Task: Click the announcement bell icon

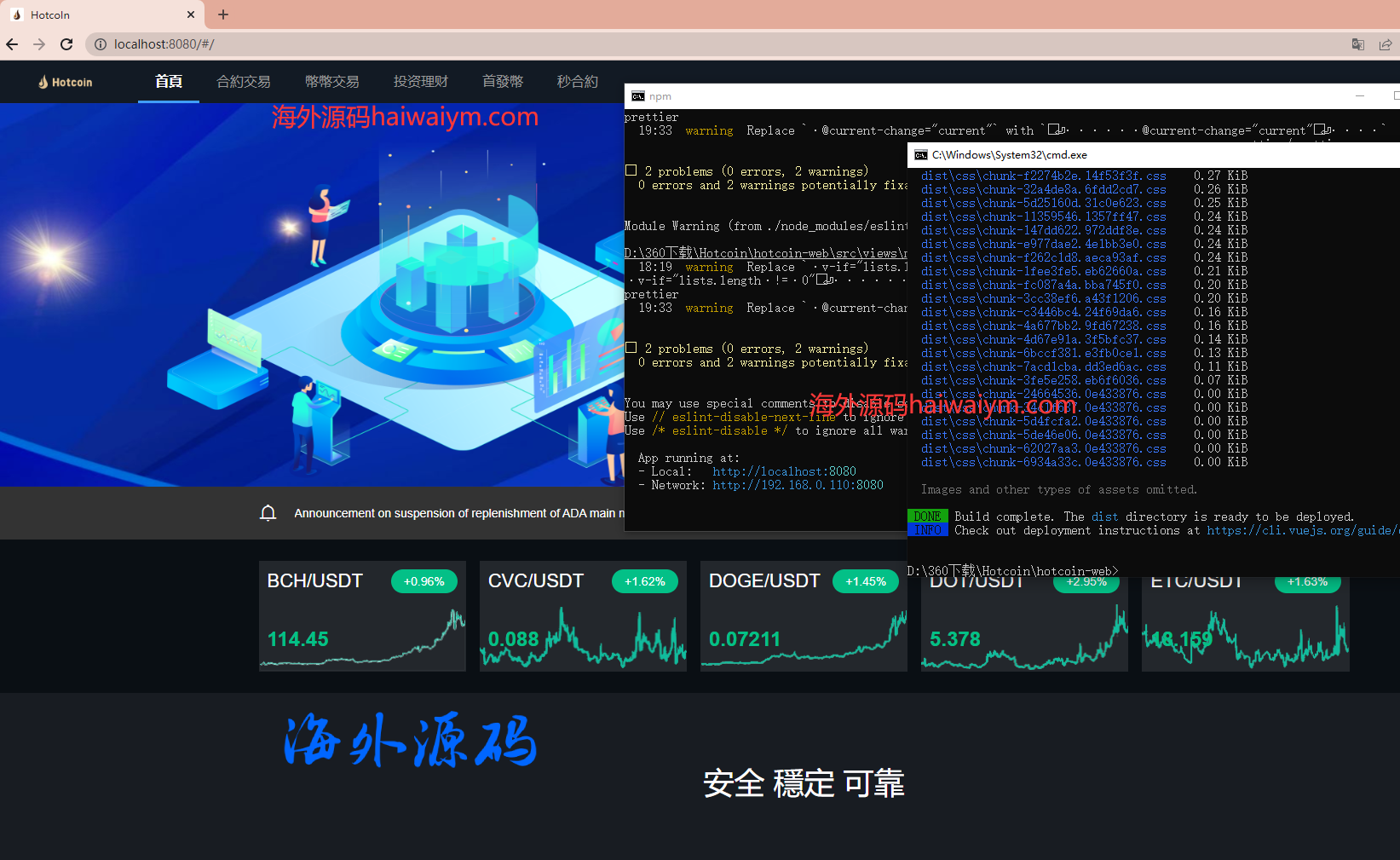Action: click(268, 513)
